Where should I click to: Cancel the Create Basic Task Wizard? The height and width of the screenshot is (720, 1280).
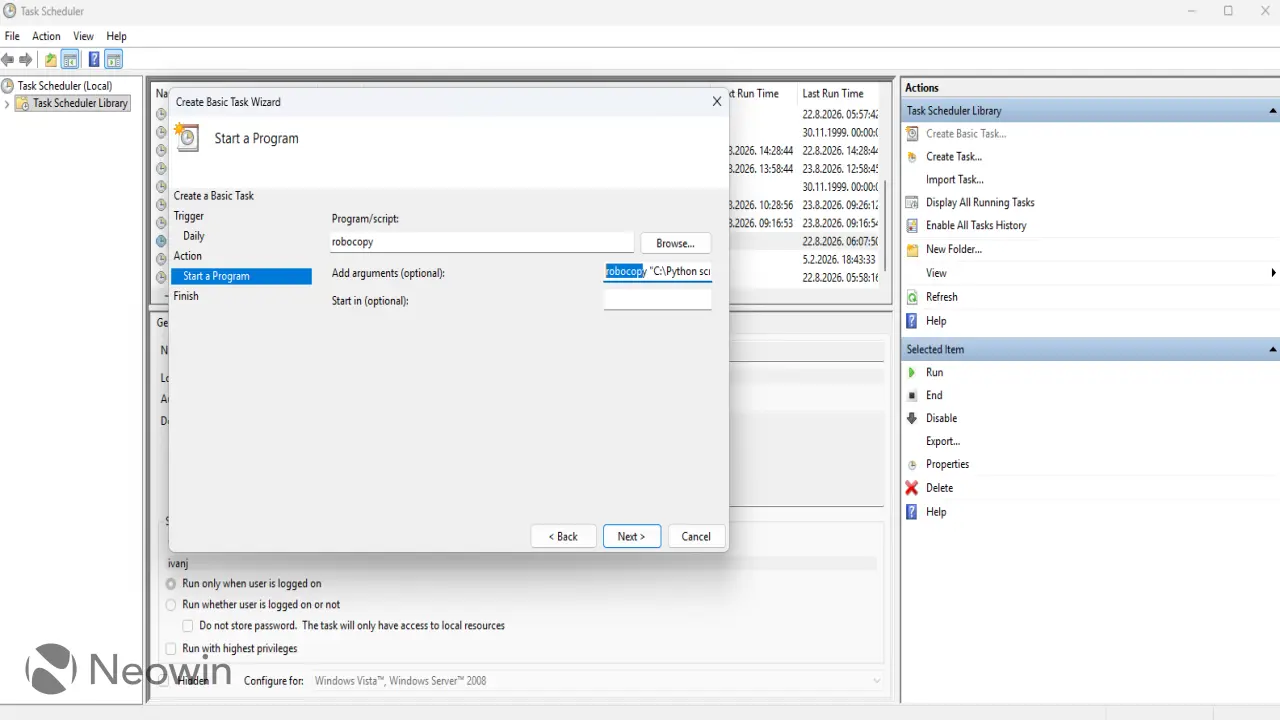tap(696, 536)
